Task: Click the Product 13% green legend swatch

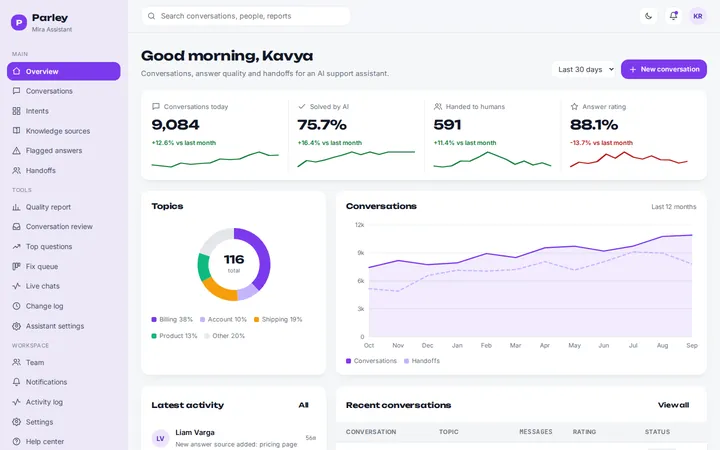Action: 154,336
